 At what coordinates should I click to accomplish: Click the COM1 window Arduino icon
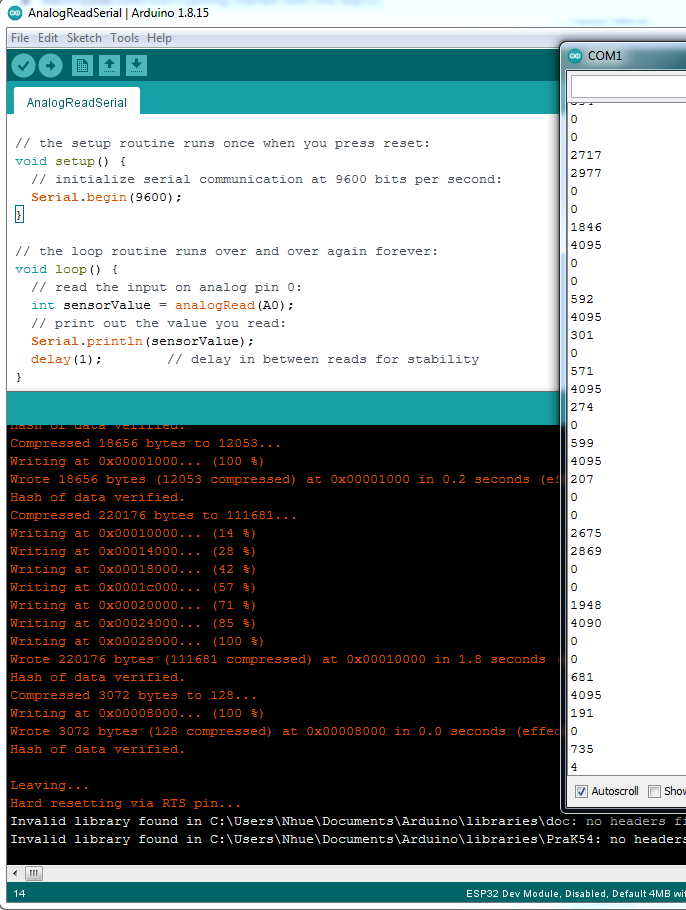(575, 56)
